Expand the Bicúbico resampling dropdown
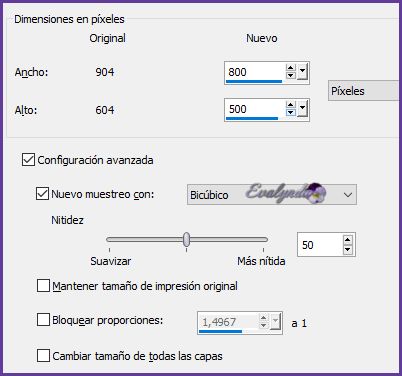 coord(272,194)
